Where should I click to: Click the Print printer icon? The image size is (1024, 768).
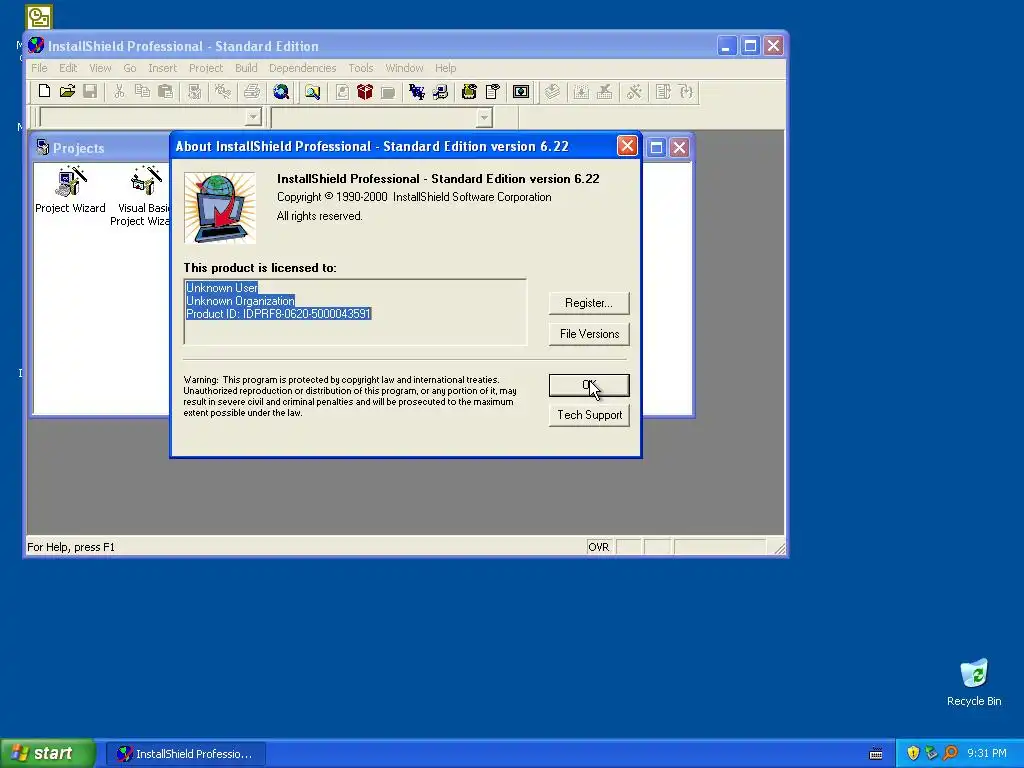click(x=251, y=91)
